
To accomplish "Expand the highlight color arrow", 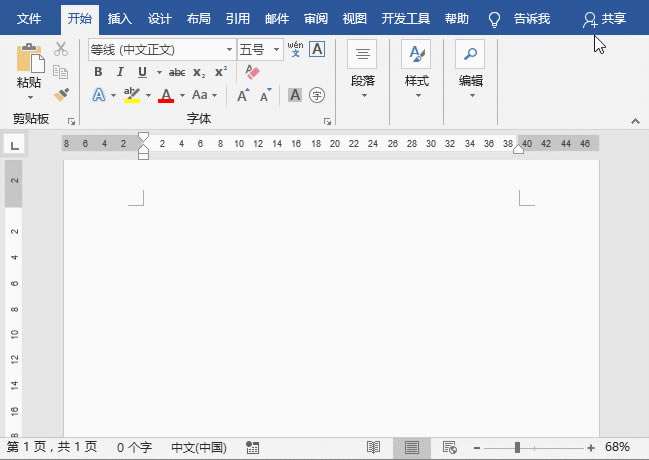I will point(148,96).
